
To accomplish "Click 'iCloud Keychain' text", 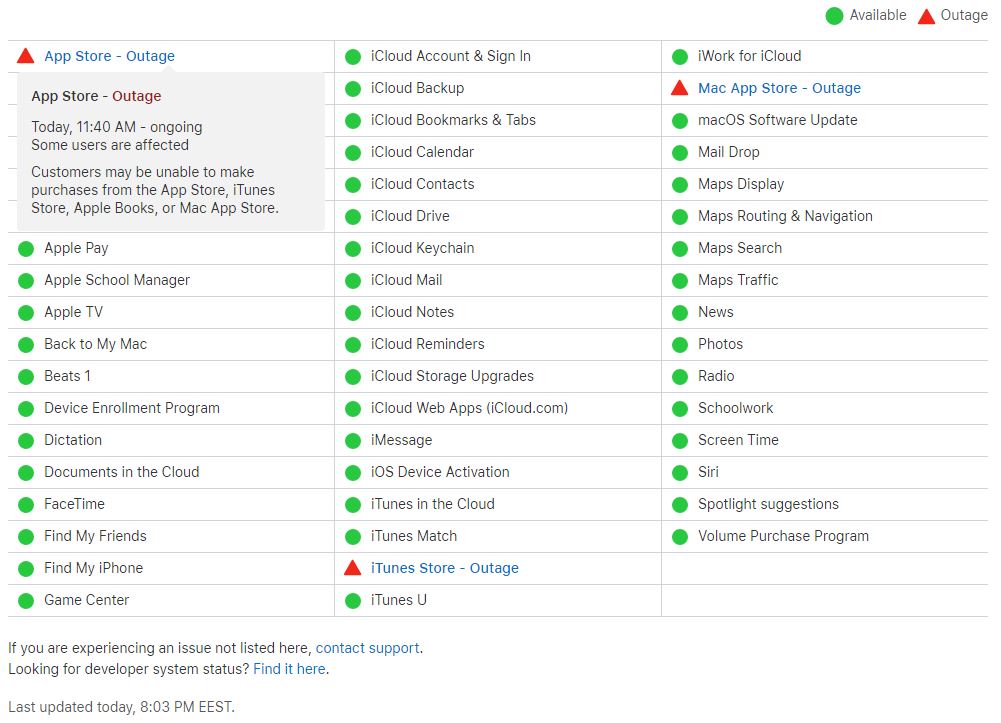I will pos(423,248).
